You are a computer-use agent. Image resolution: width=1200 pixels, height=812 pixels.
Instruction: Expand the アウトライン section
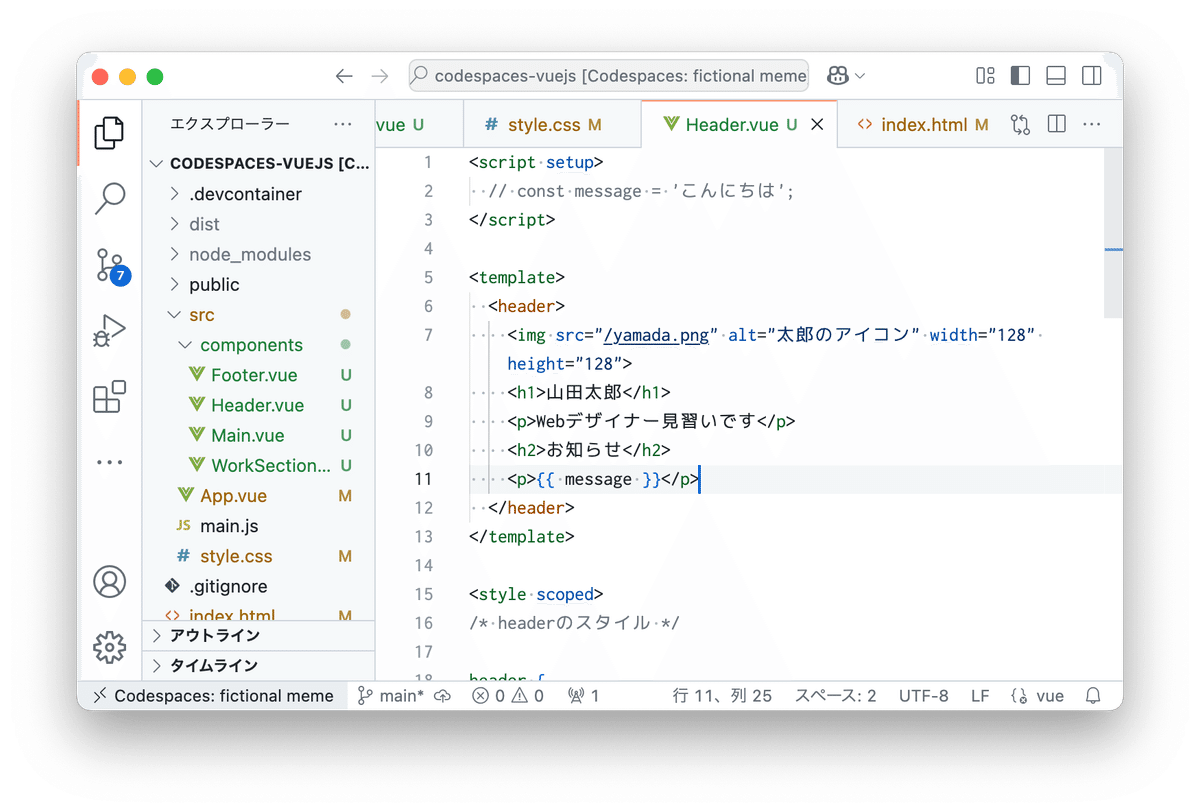point(260,635)
